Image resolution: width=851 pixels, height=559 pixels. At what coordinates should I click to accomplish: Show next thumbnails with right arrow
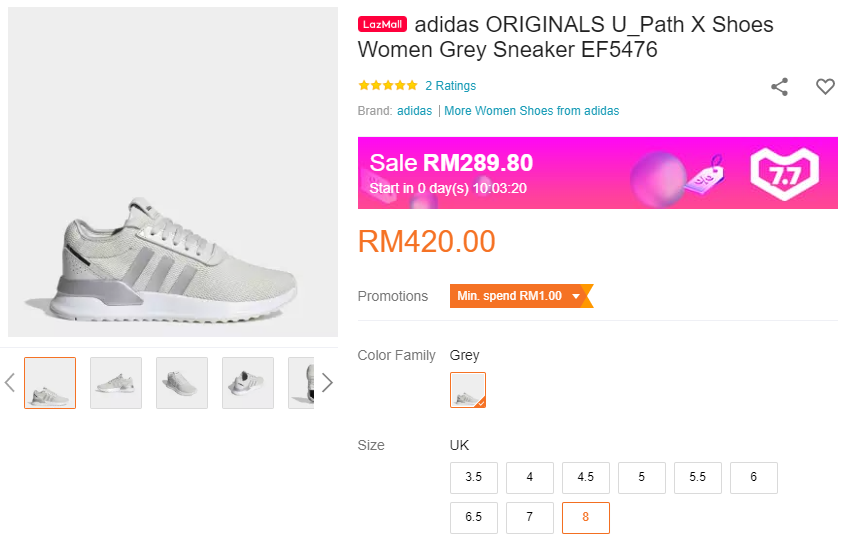pos(327,382)
